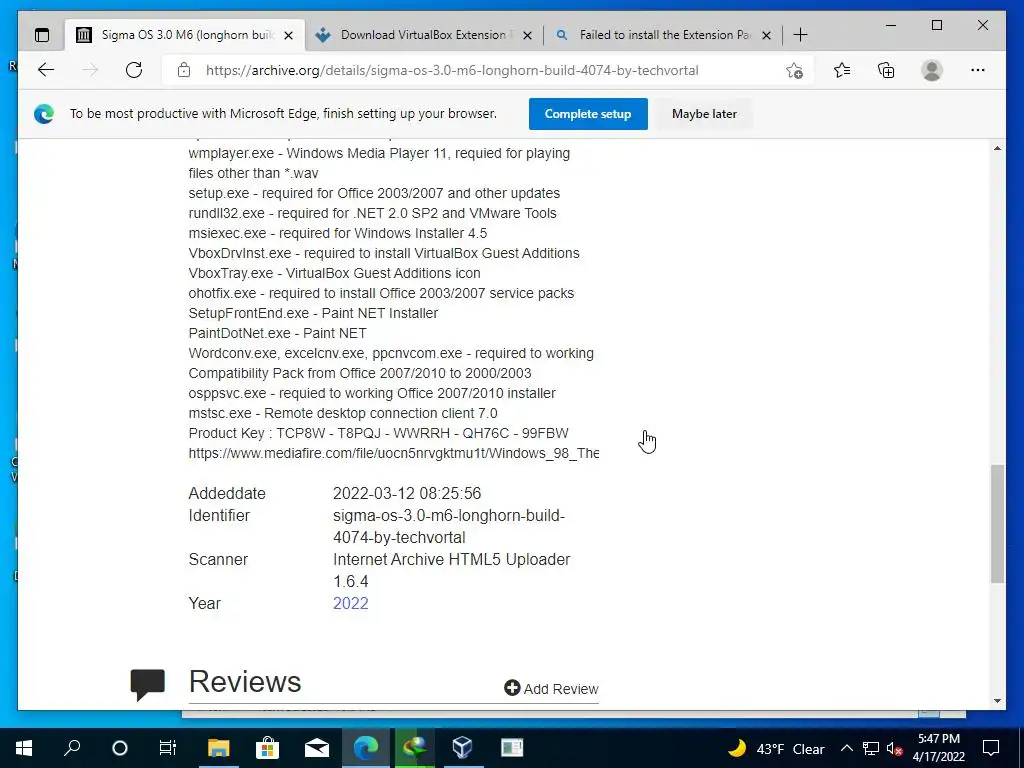Open network status tray icon

(x=871, y=748)
